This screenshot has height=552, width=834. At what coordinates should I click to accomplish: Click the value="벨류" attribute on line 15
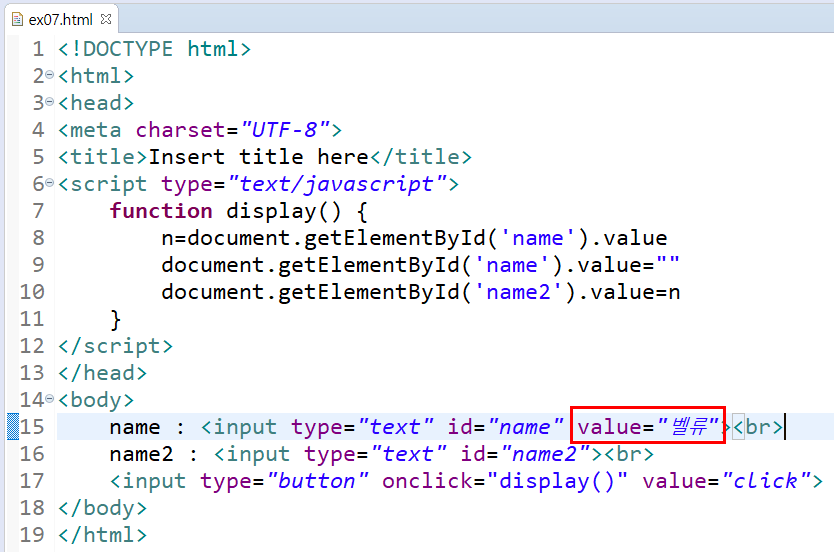coord(648,426)
